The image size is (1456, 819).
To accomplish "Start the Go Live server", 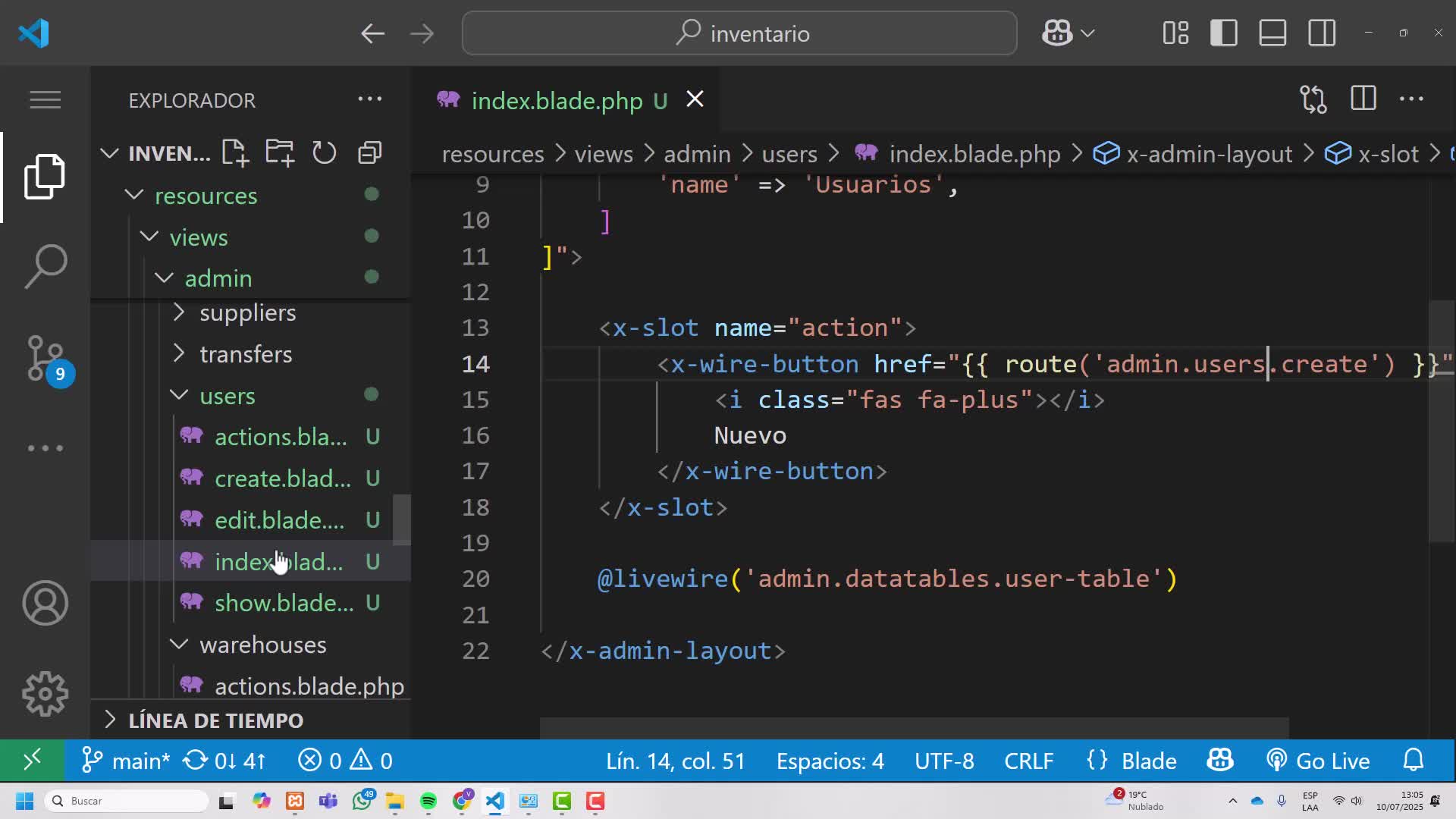I will point(1318,761).
